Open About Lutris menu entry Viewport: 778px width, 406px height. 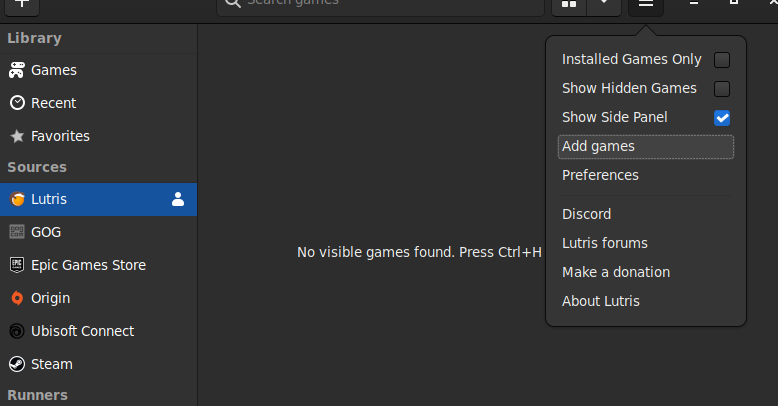(646, 301)
